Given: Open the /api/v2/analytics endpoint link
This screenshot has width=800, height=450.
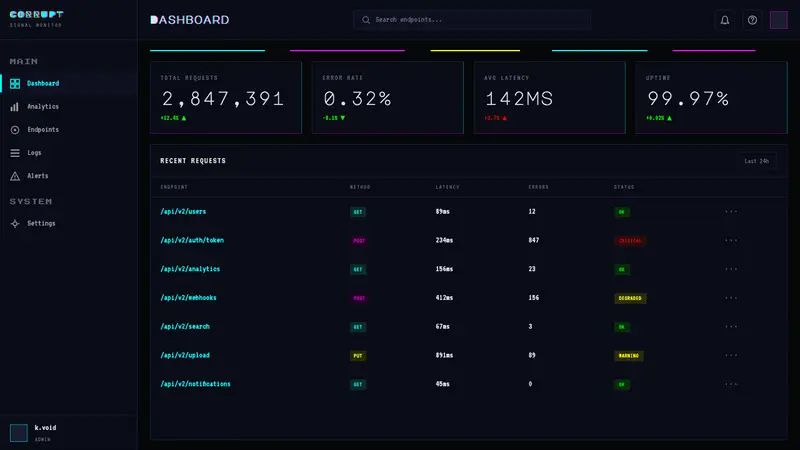Looking at the screenshot, I should (x=190, y=269).
